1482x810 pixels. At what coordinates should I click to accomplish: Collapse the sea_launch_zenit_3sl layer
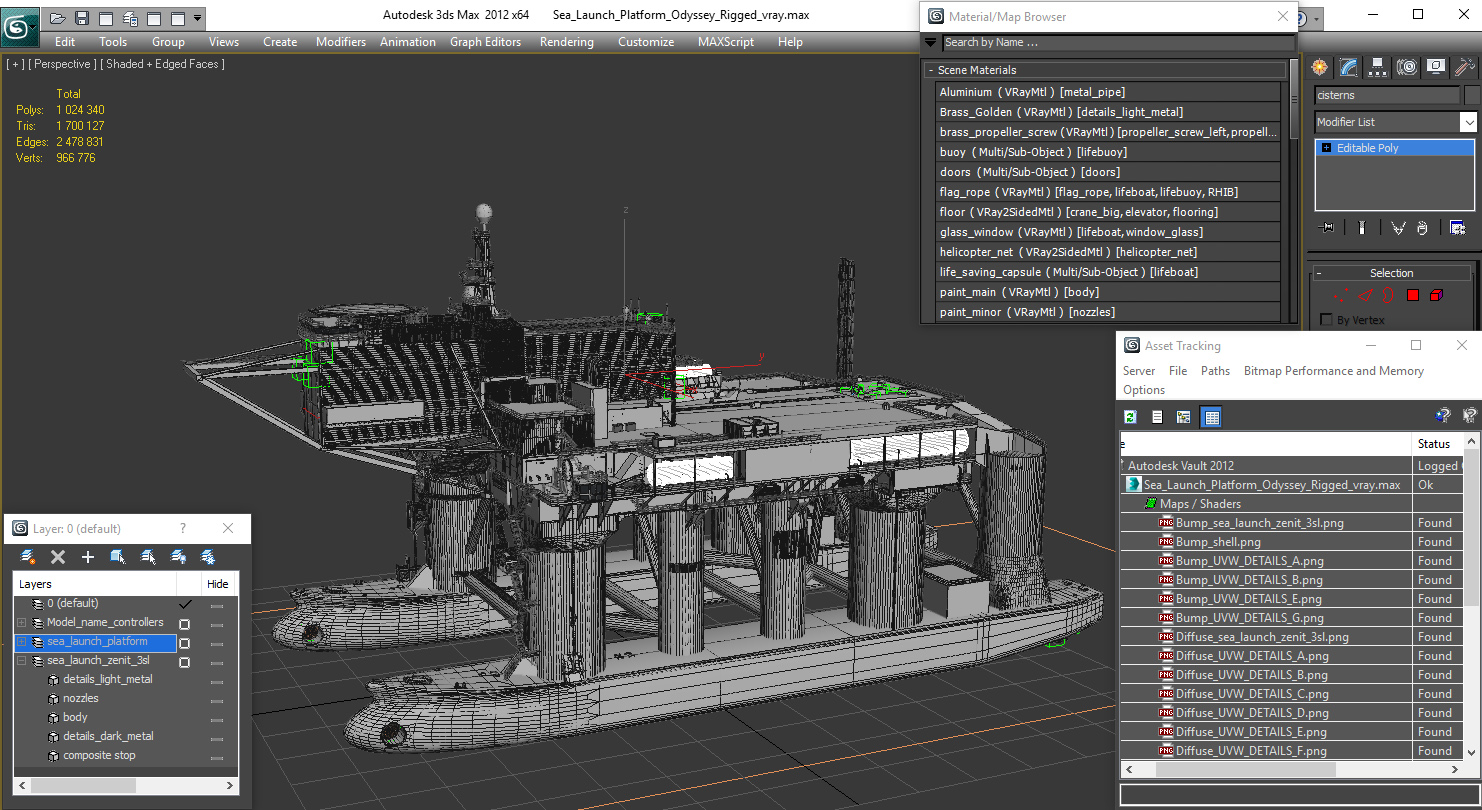pos(22,661)
